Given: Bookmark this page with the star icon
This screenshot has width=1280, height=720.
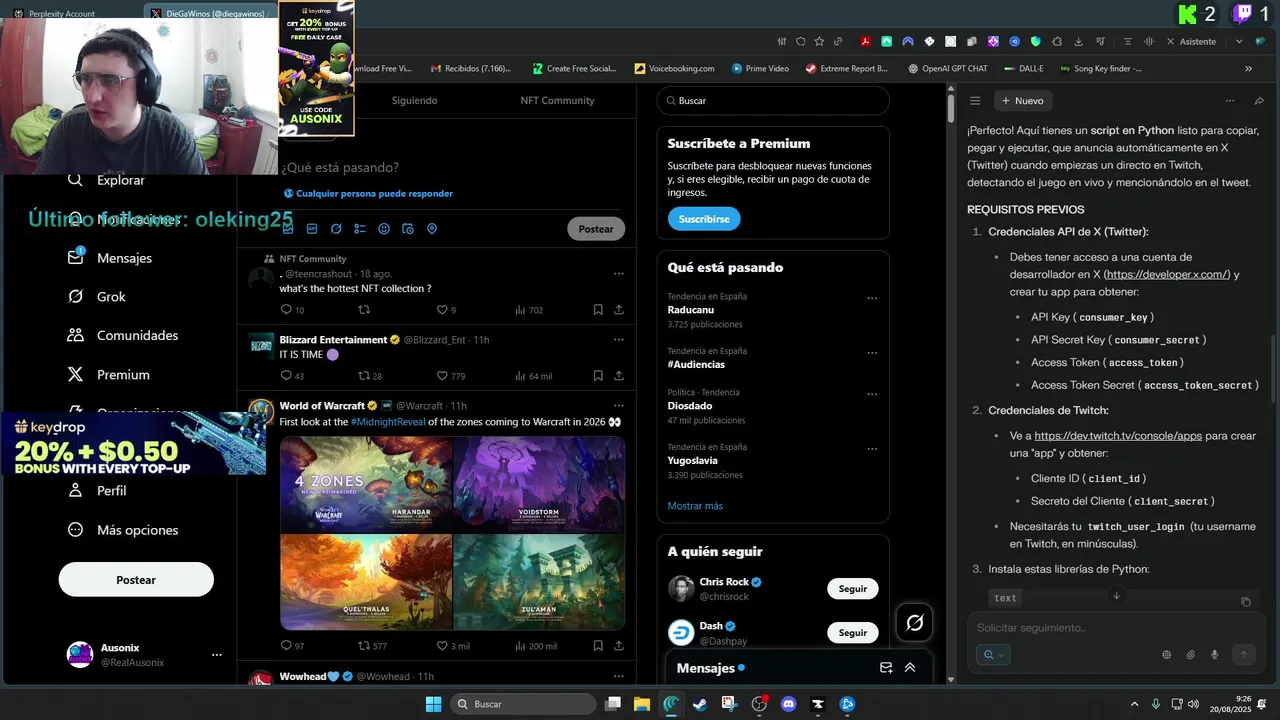Looking at the screenshot, I should (819, 42).
